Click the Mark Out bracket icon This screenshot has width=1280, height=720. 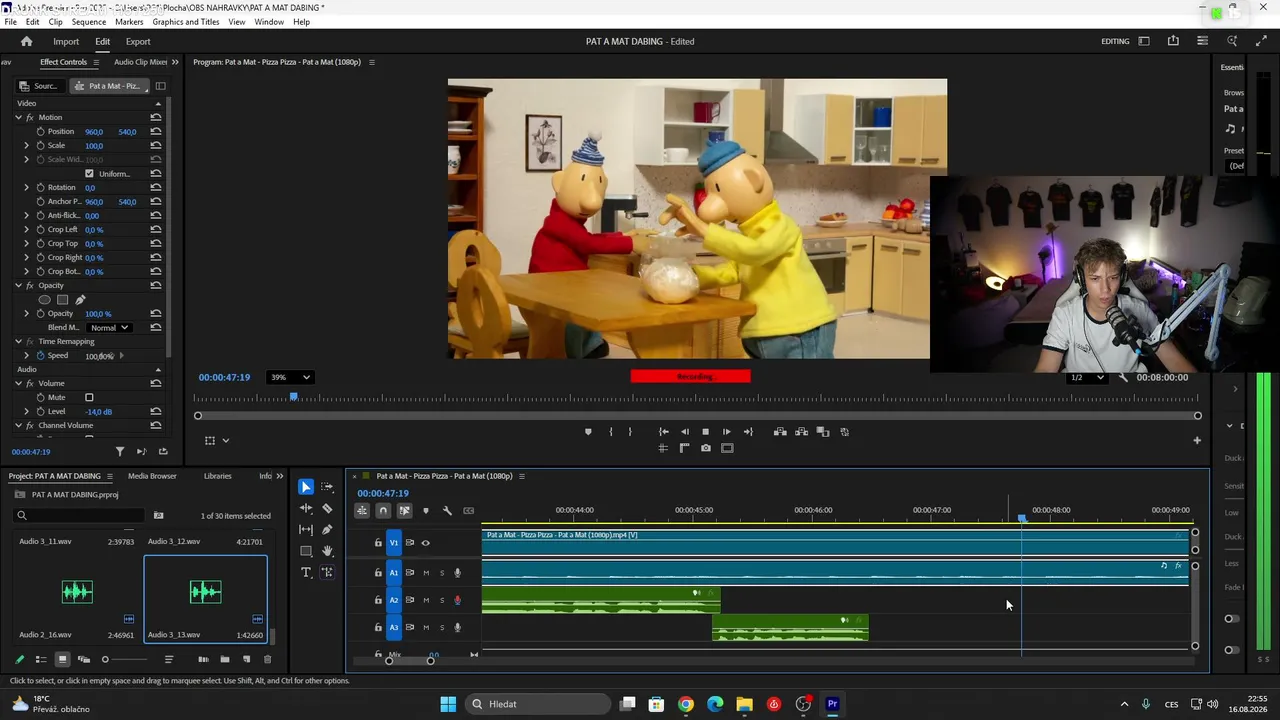pyautogui.click(x=630, y=432)
